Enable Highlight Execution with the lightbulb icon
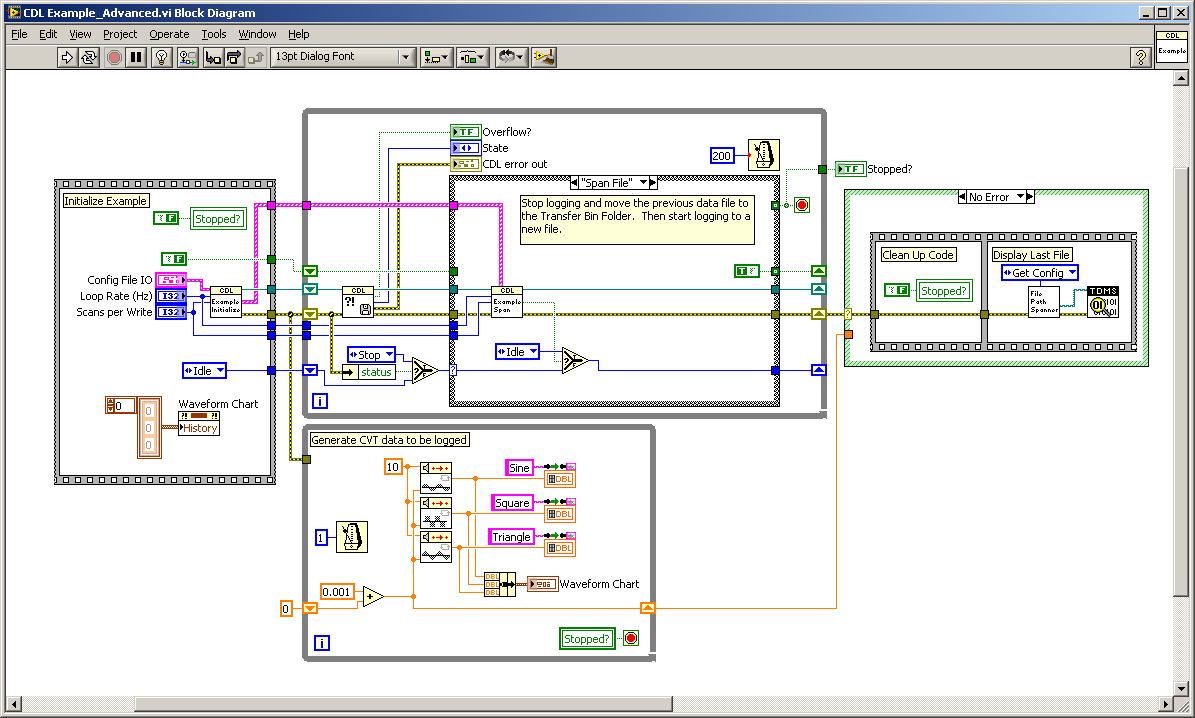1195x718 pixels. pyautogui.click(x=162, y=57)
